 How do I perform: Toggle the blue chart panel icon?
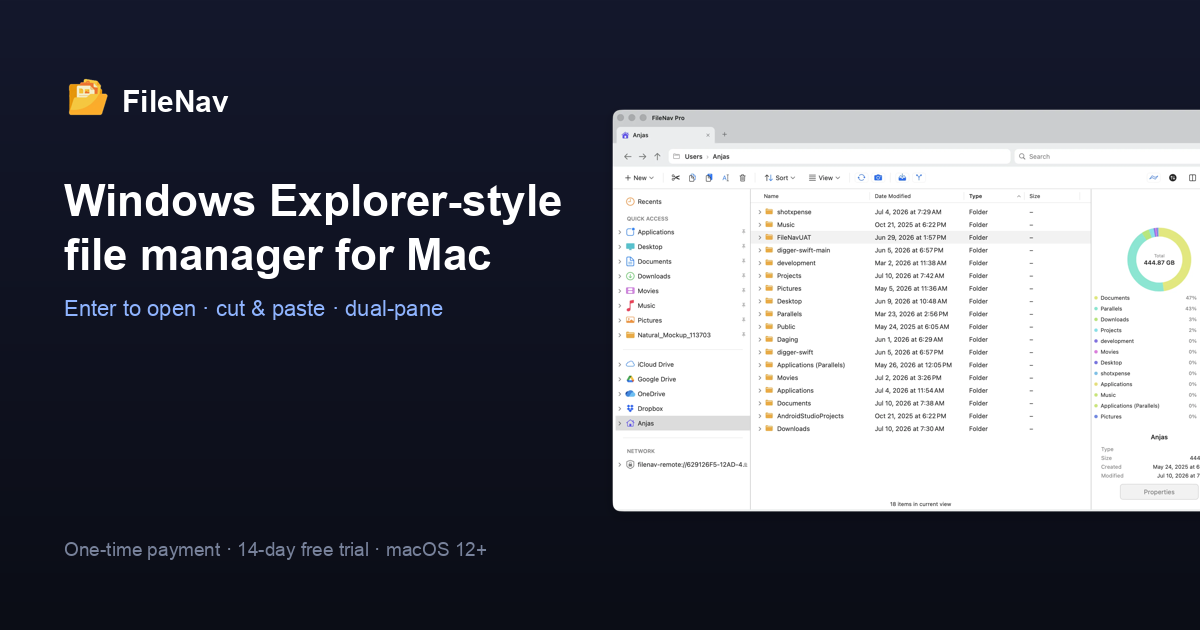1153,178
